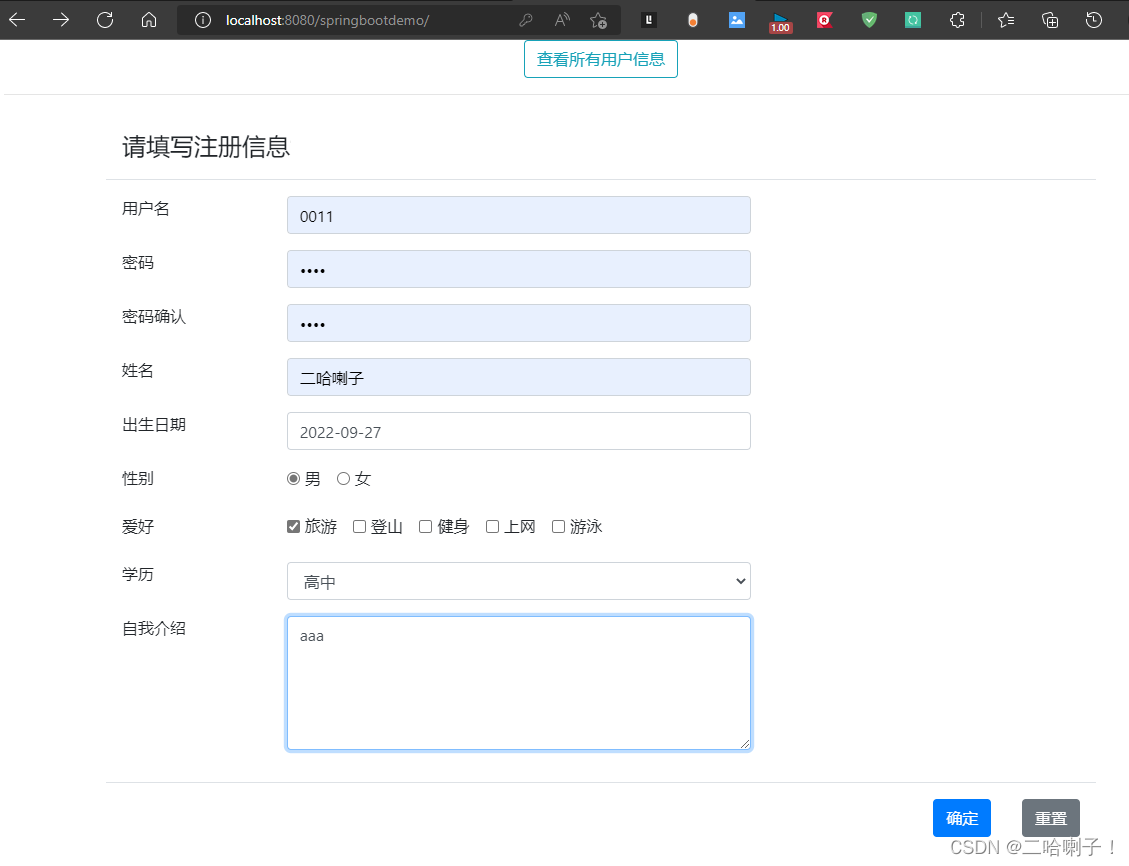Screen dimensions: 1129x866
Task: Open the Collections icon
Action: pos(1050,19)
